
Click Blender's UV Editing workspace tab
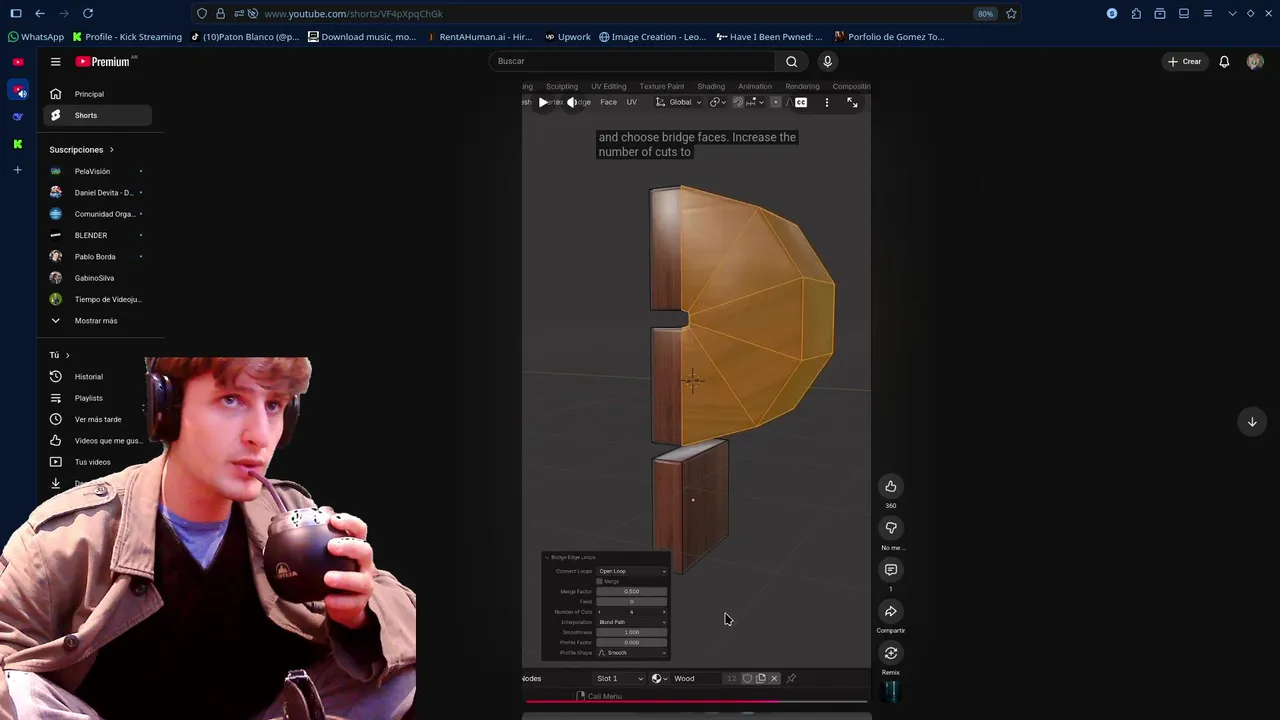point(609,87)
